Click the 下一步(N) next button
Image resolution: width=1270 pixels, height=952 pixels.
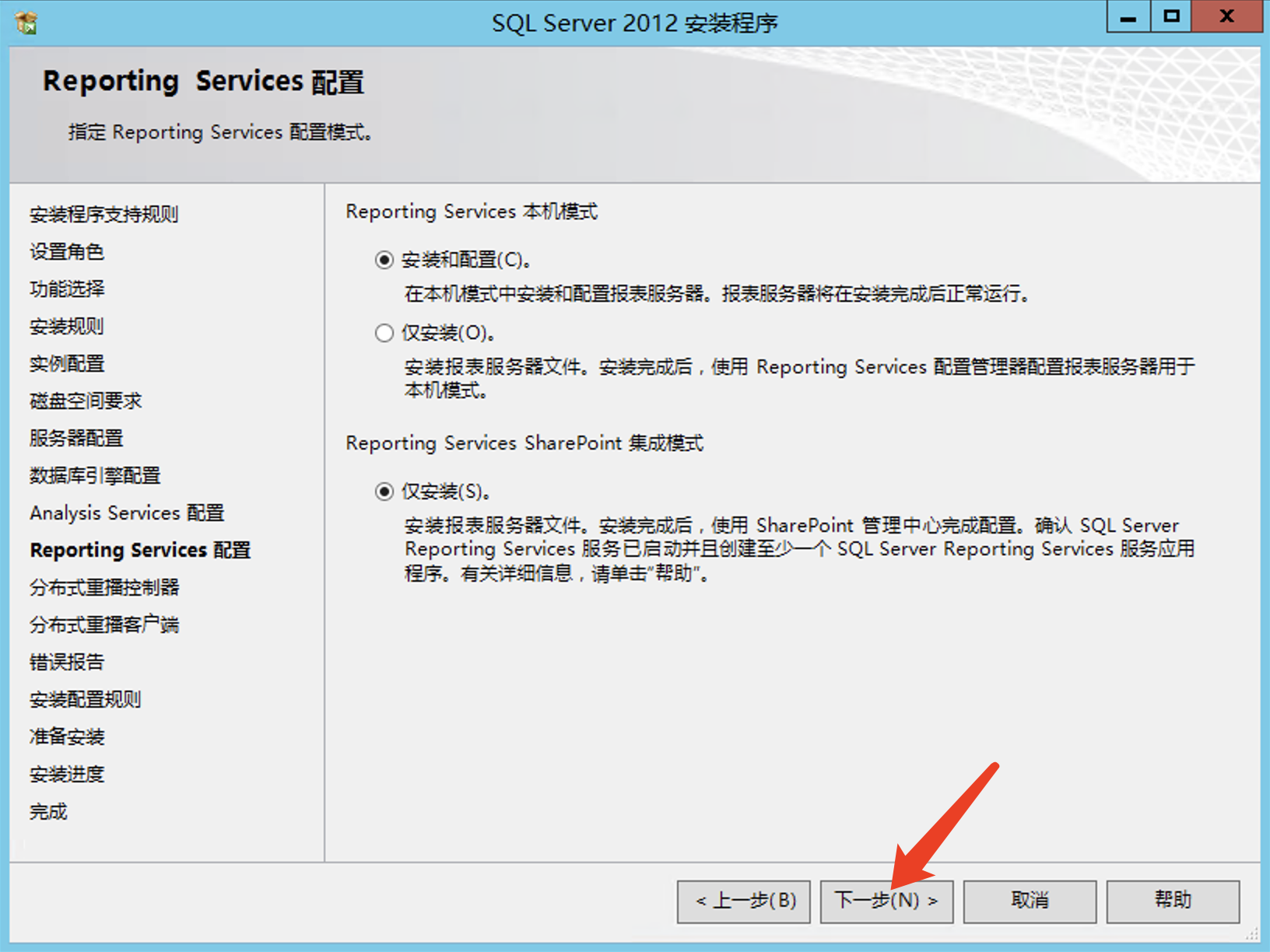886,901
